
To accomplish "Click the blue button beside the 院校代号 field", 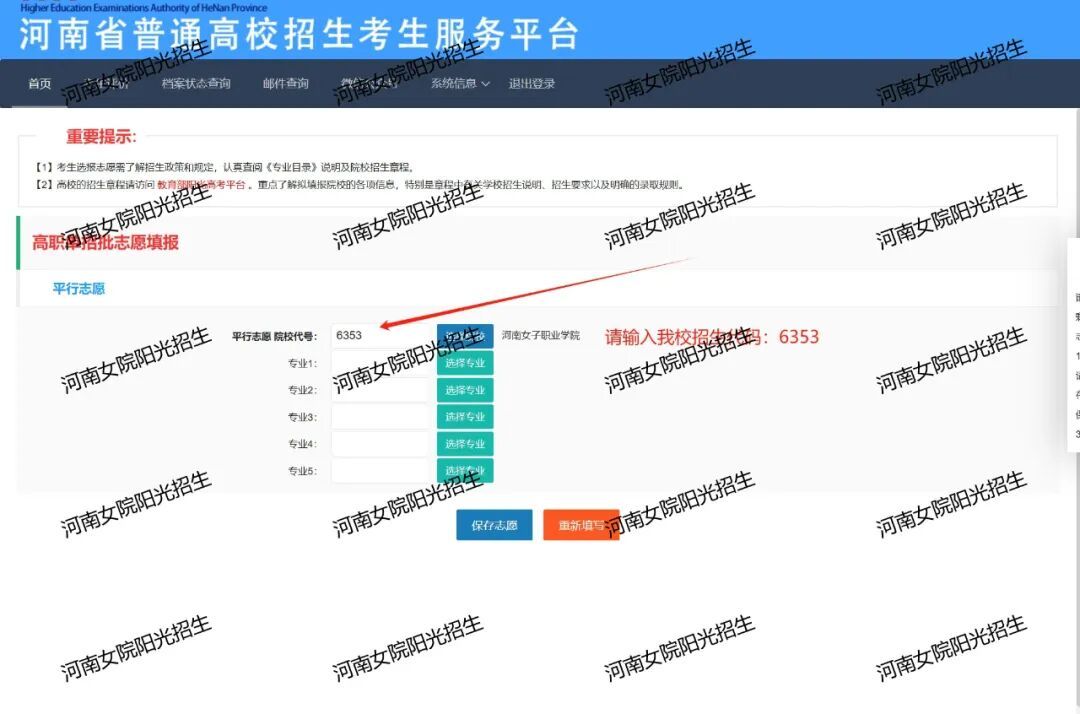I will (465, 336).
